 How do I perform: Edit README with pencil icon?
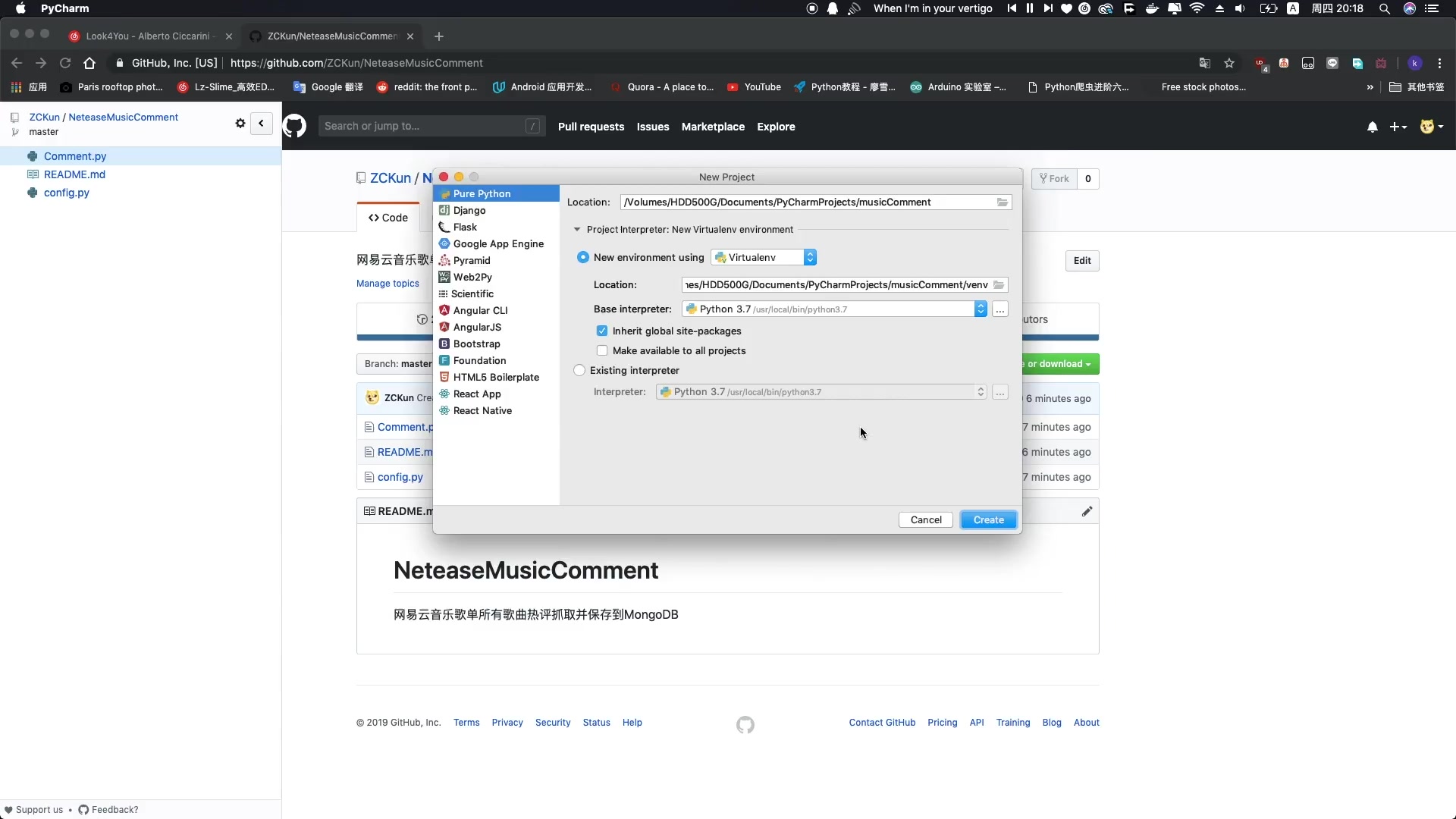(x=1087, y=511)
